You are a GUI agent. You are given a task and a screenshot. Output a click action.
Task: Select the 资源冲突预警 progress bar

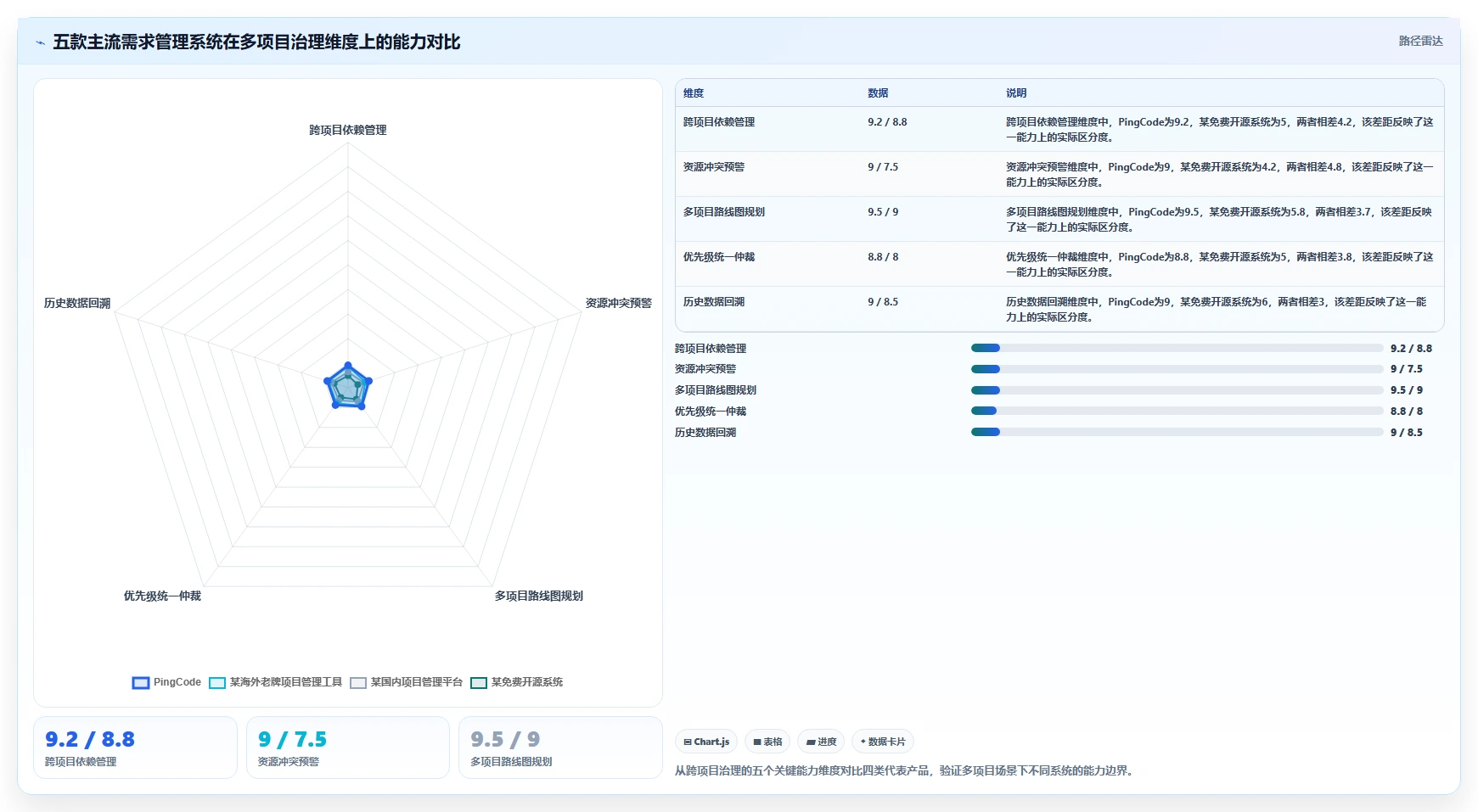pos(1177,369)
